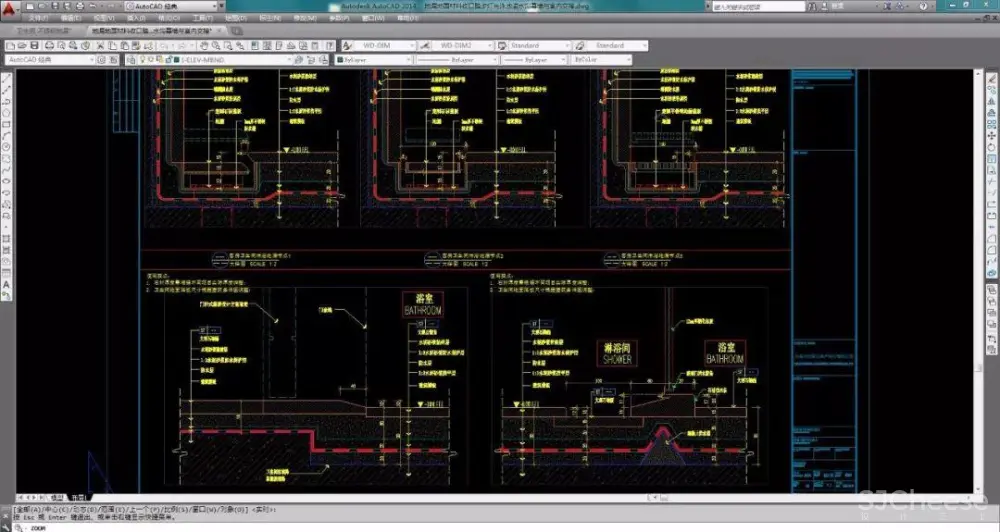Open the AutoCAD application menu logo
This screenshot has height=532, width=1000.
tap(11, 10)
